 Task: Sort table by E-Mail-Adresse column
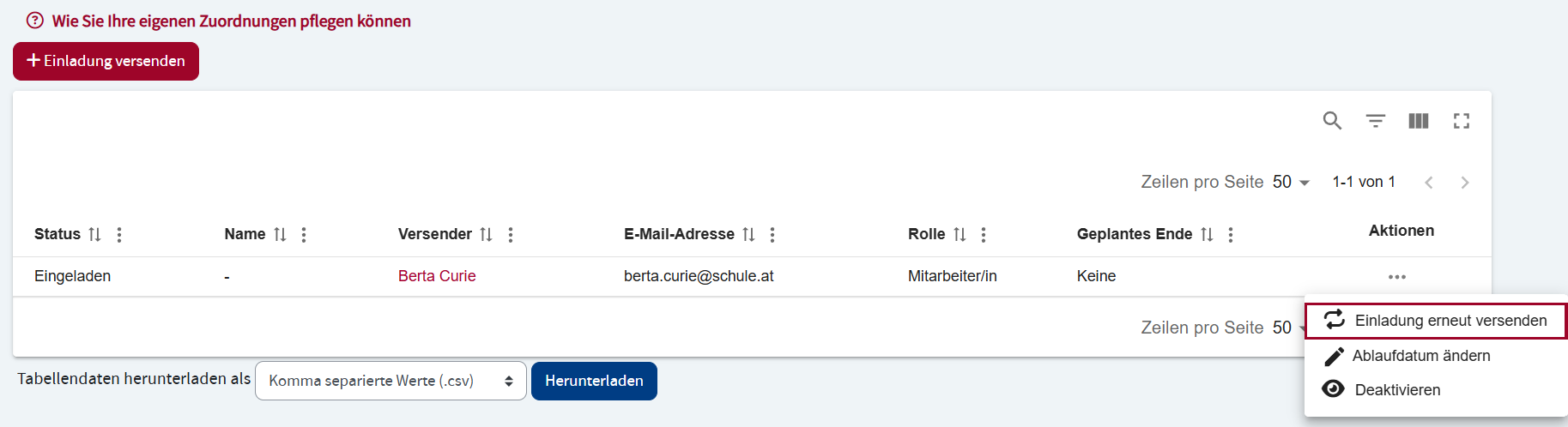point(748,234)
